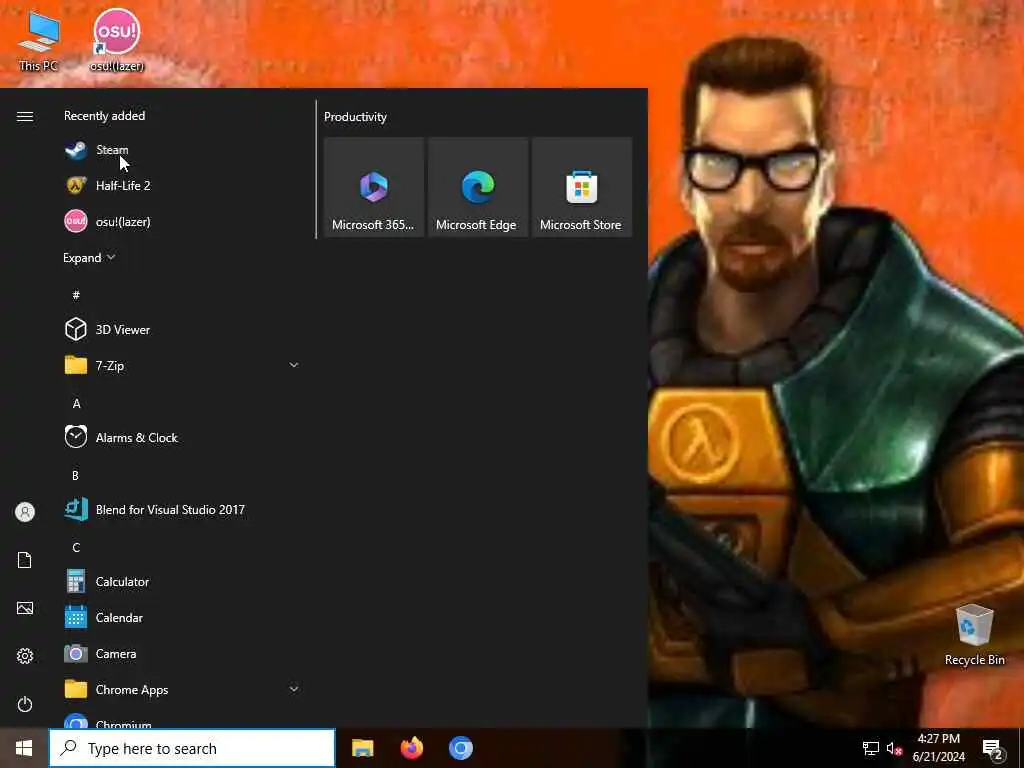Launch Half-Life 2 from Start menu
This screenshot has width=1024, height=768.
pyautogui.click(x=182, y=186)
